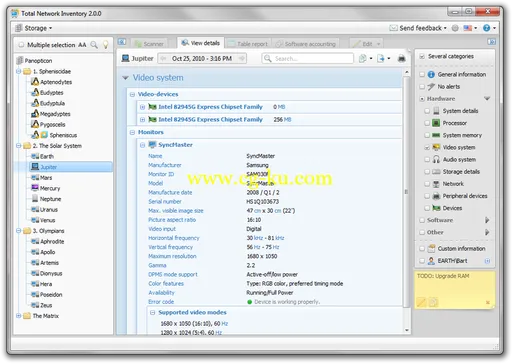Click Send feedback button
The width and height of the screenshot is (512, 364).
[418, 28]
